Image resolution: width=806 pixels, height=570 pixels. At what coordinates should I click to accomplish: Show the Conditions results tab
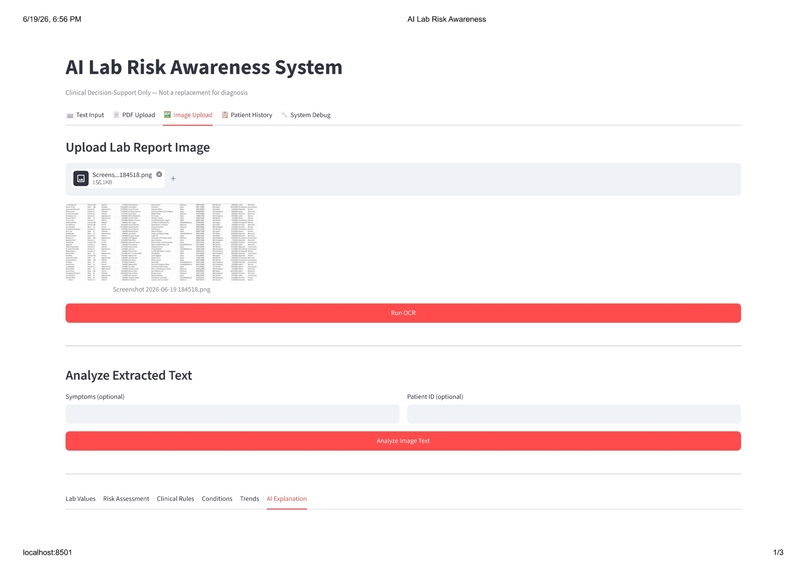(x=217, y=499)
